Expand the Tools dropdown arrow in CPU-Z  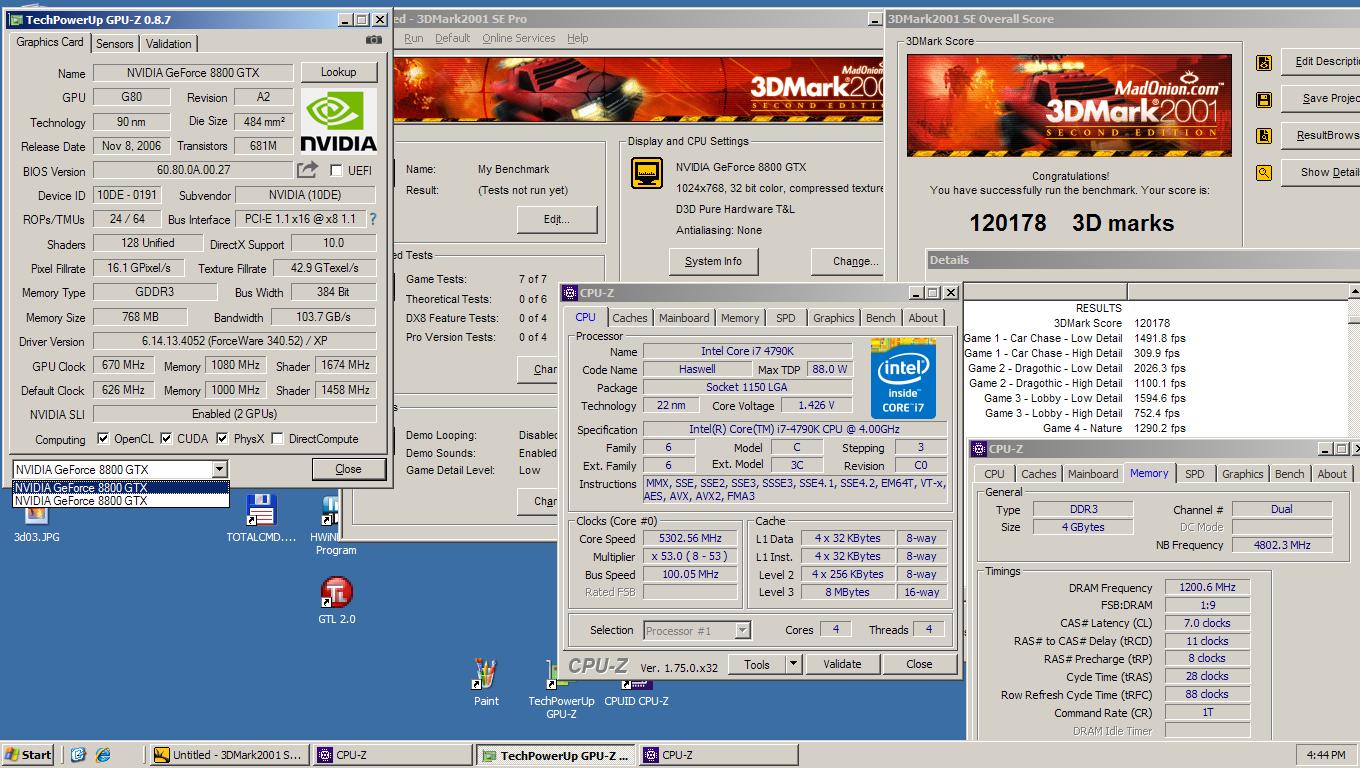click(x=793, y=664)
